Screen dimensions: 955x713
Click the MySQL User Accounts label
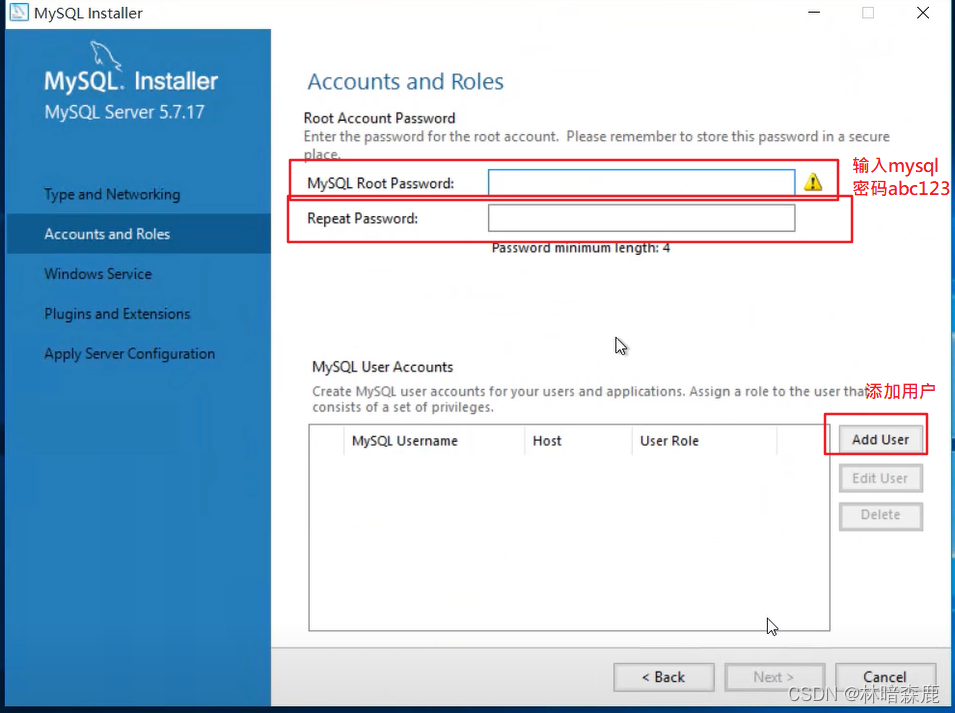pos(382,367)
